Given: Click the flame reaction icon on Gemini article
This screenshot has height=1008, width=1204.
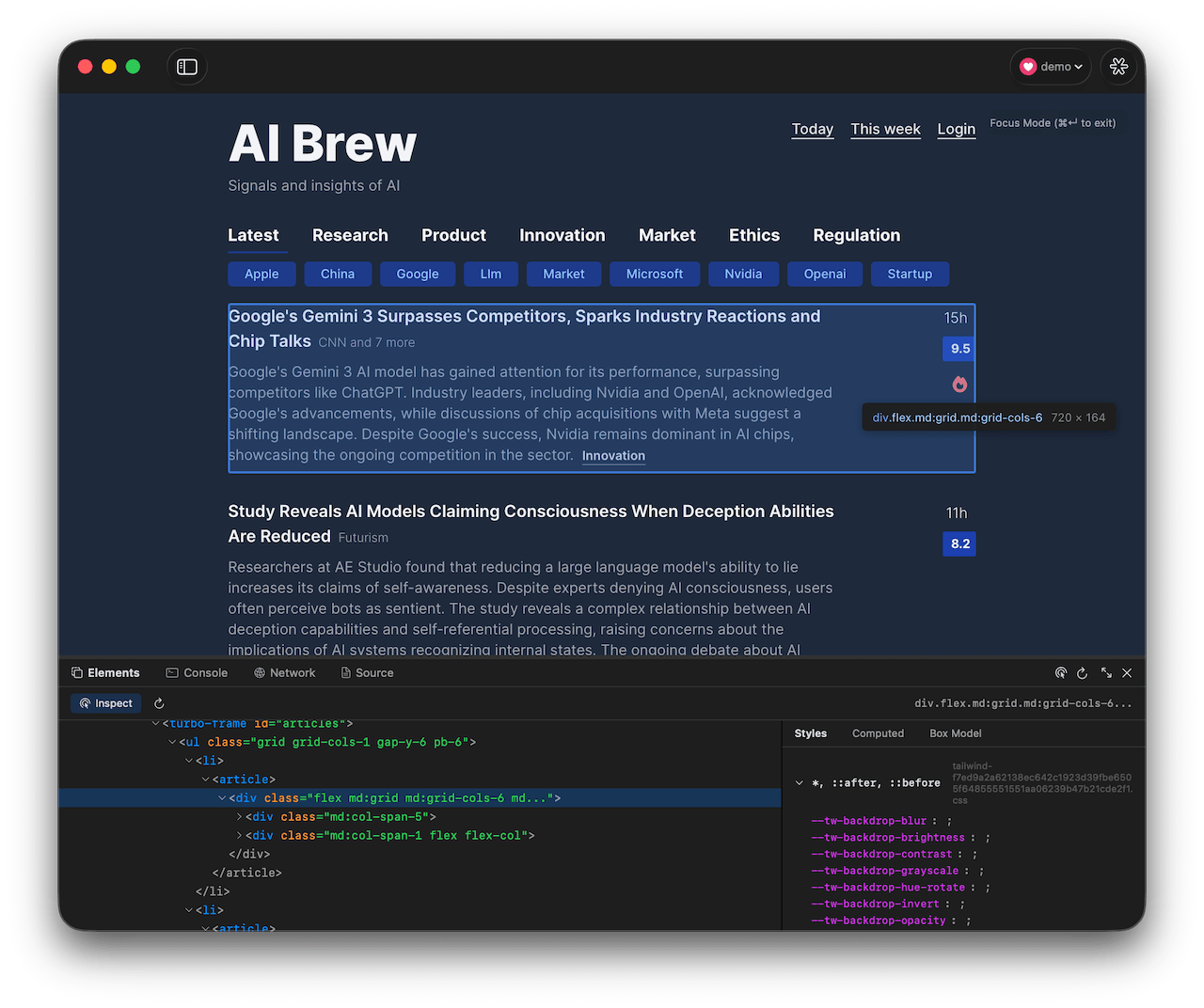Looking at the screenshot, I should pos(958,384).
